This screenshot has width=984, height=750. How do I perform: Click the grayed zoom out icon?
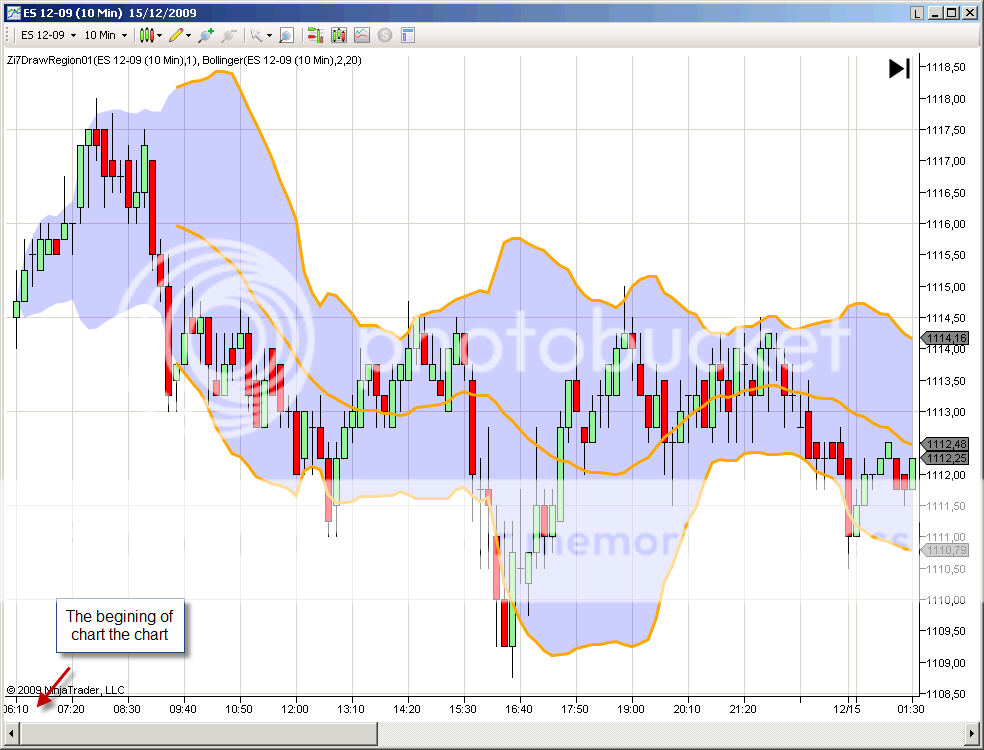coord(228,35)
